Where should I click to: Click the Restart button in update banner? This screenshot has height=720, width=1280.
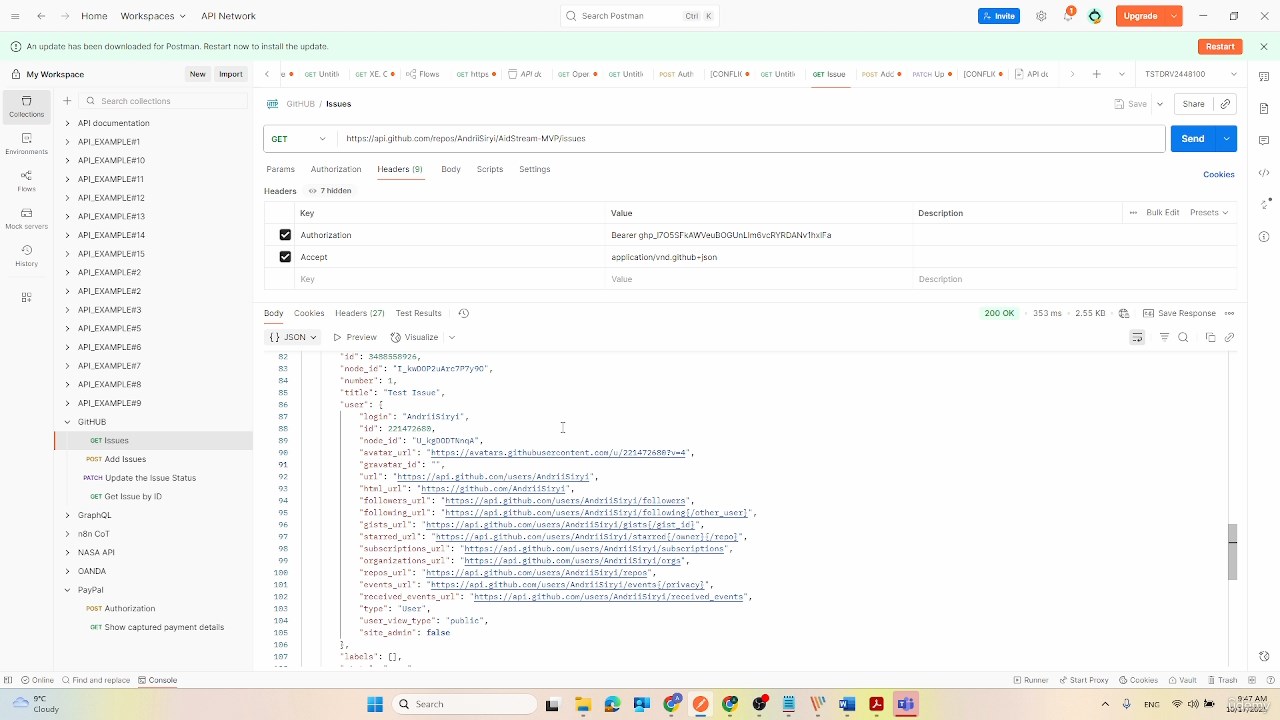[1219, 47]
